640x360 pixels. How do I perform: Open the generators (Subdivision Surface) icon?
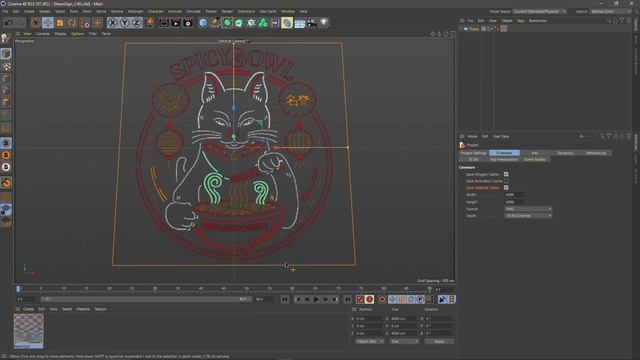(x=227, y=23)
